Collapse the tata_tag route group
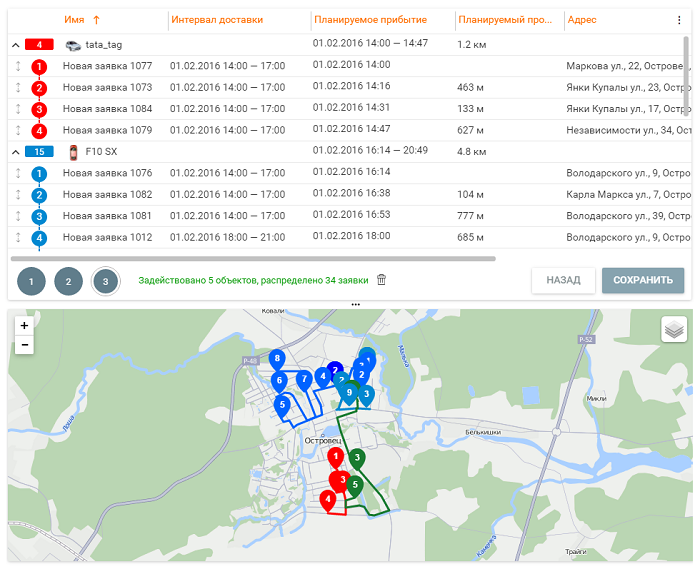The height and width of the screenshot is (569, 700). coord(15,45)
